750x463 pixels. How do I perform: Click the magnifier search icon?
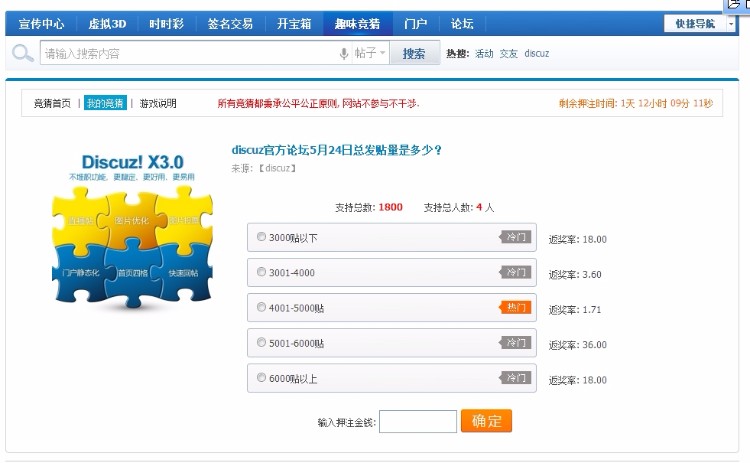[x=22, y=53]
